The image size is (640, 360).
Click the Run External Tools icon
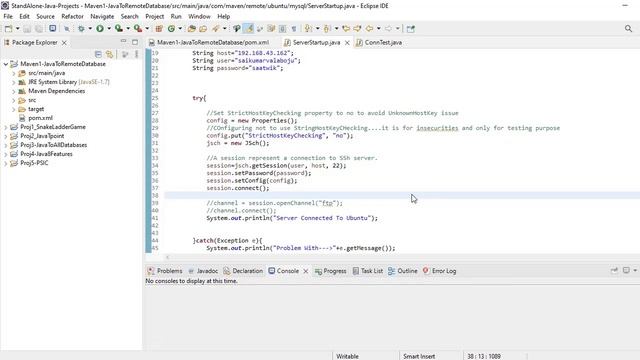pos(138,29)
